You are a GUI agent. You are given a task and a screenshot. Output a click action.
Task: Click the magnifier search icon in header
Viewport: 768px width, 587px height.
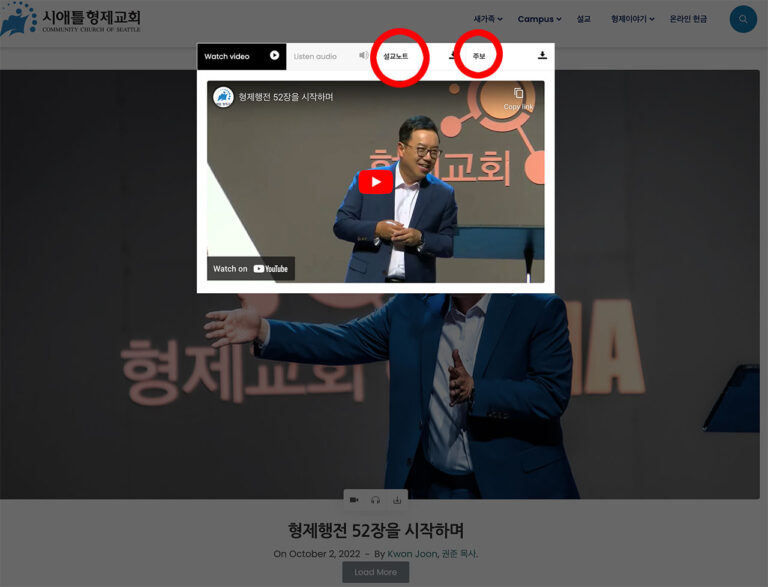coord(743,19)
